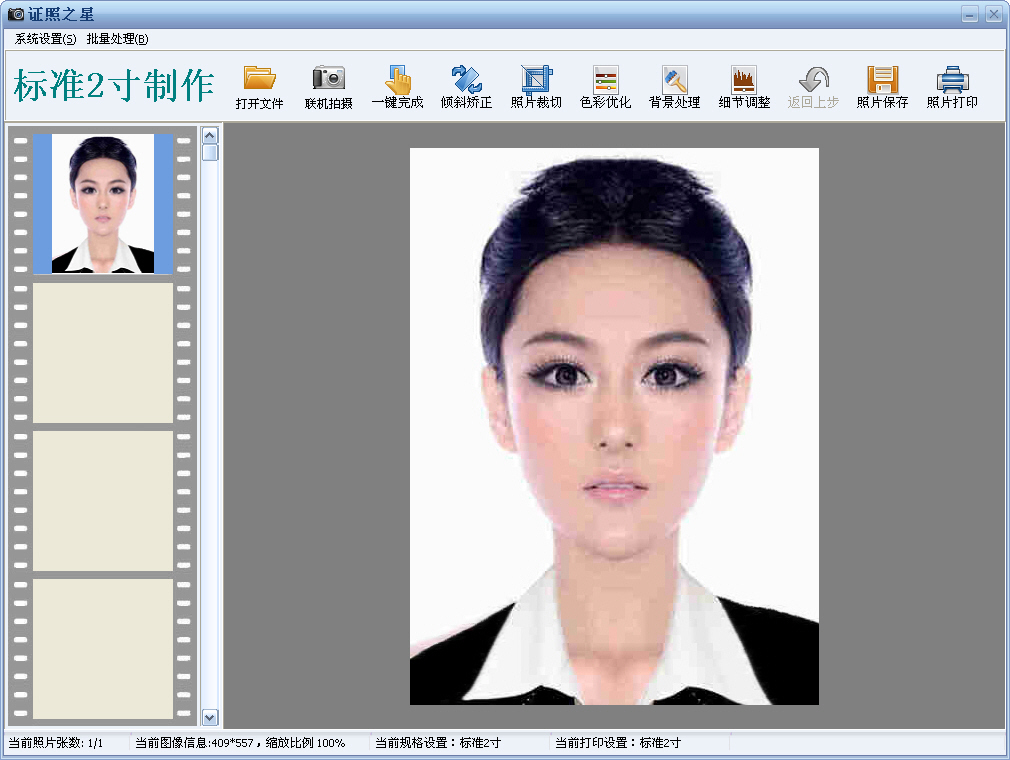
Task: Save the photo with 照片保存 icon
Action: (x=882, y=80)
